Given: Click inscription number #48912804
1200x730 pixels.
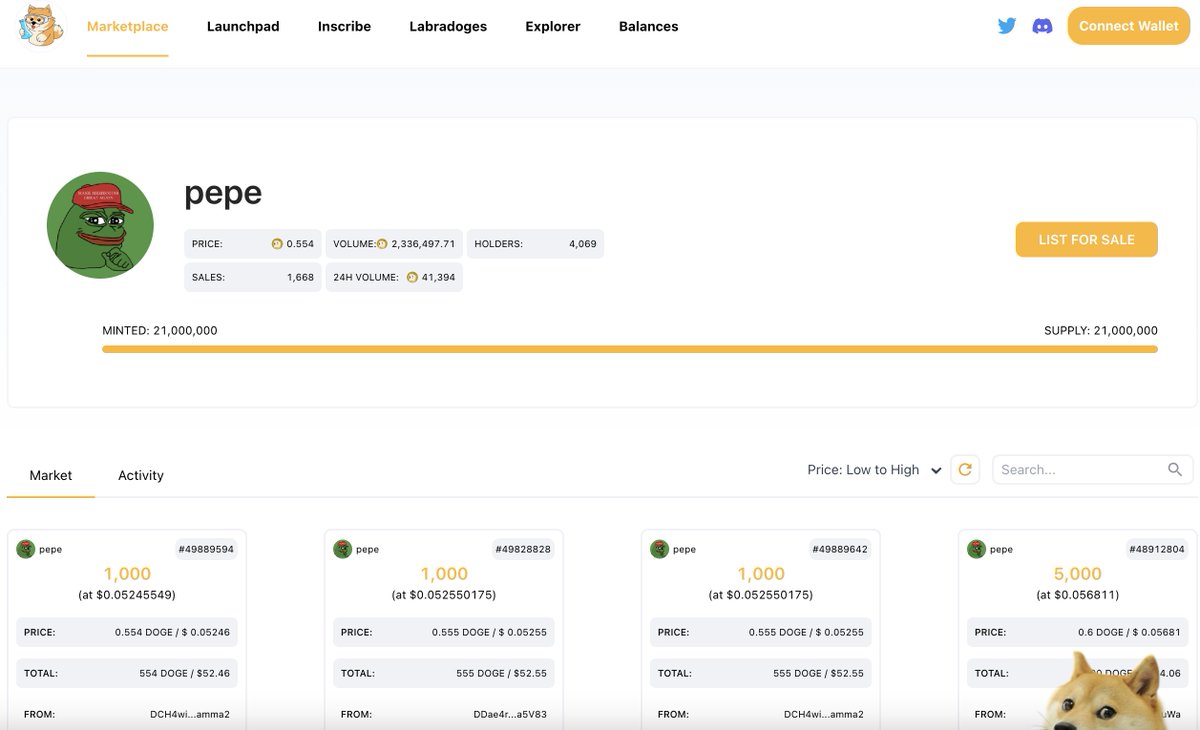Looking at the screenshot, I should (1157, 549).
